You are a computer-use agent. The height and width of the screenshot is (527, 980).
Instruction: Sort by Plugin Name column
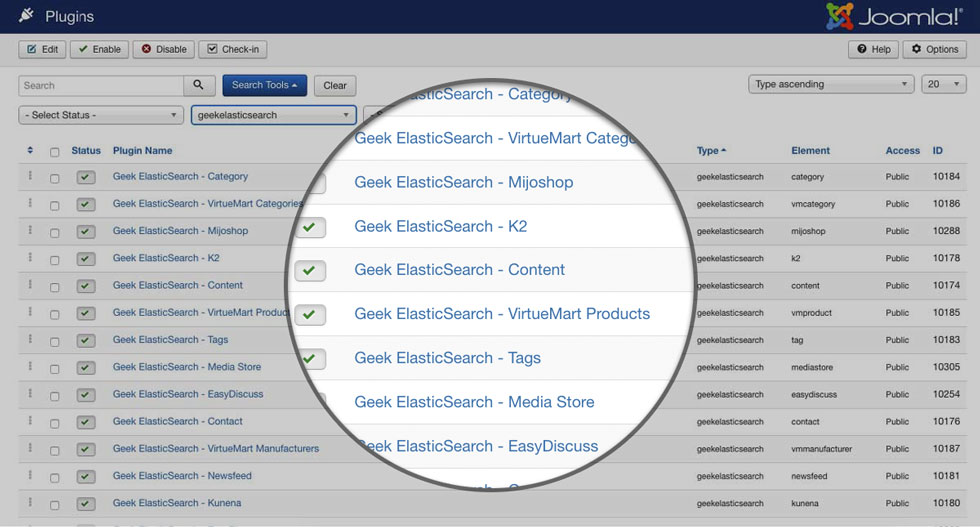pos(142,151)
